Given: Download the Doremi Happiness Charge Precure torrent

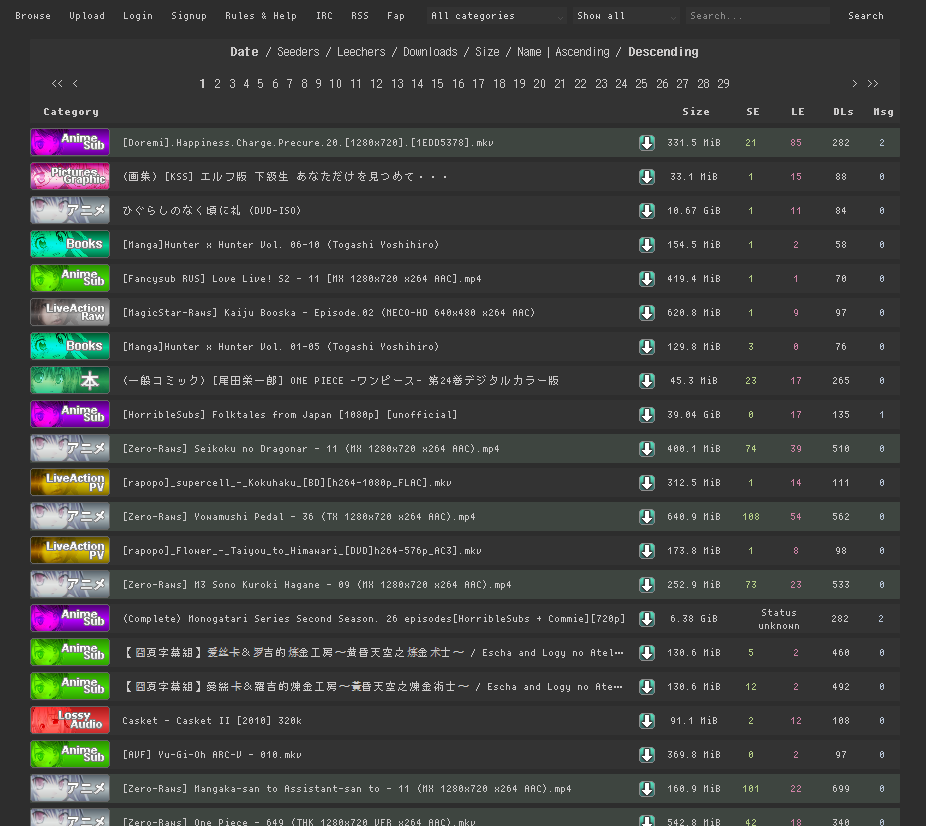Looking at the screenshot, I should tap(647, 143).
